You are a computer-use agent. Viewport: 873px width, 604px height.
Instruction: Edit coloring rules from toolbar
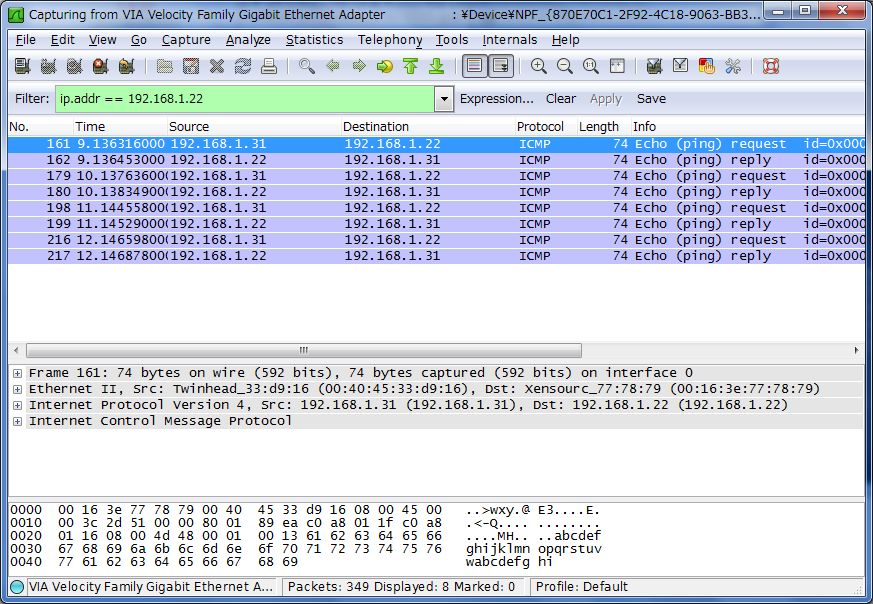(707, 66)
